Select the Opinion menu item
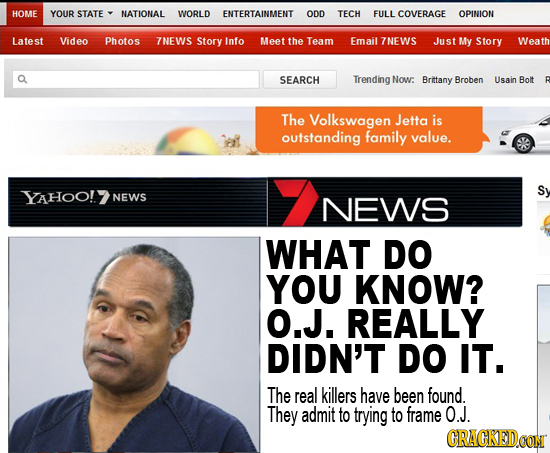550x453 pixels. 476,14
